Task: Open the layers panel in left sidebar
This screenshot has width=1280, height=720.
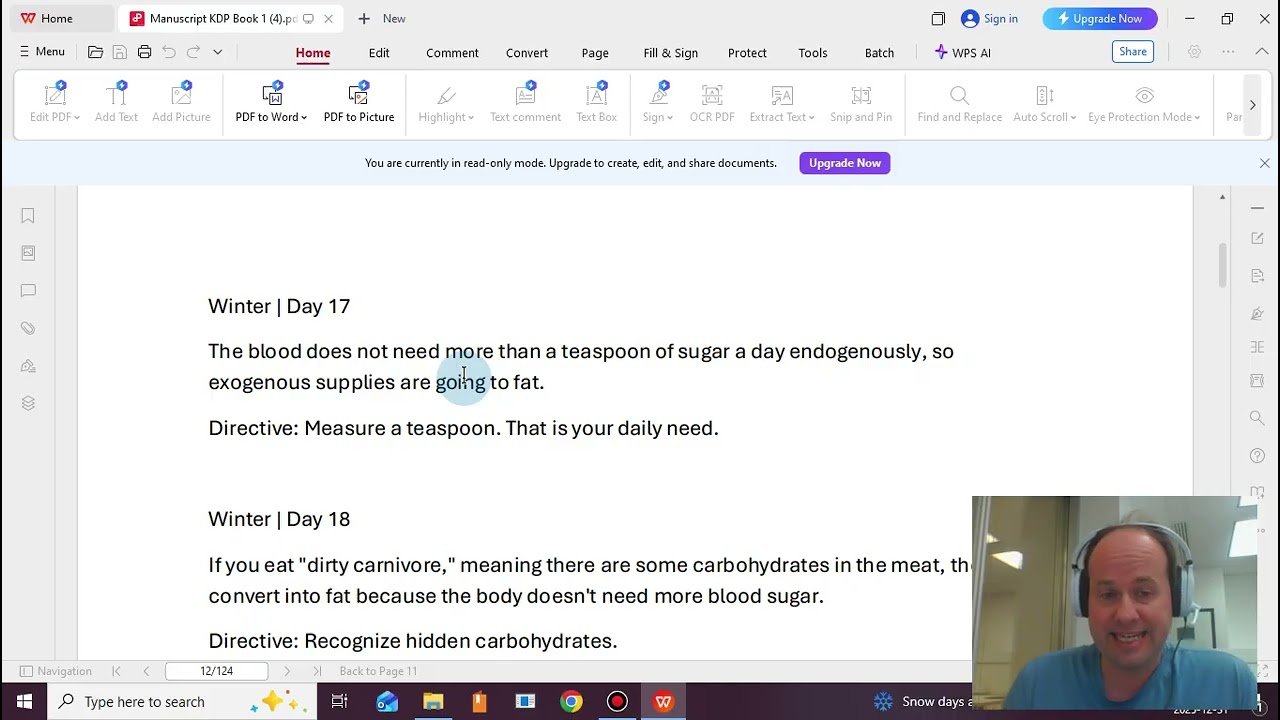Action: (x=28, y=403)
